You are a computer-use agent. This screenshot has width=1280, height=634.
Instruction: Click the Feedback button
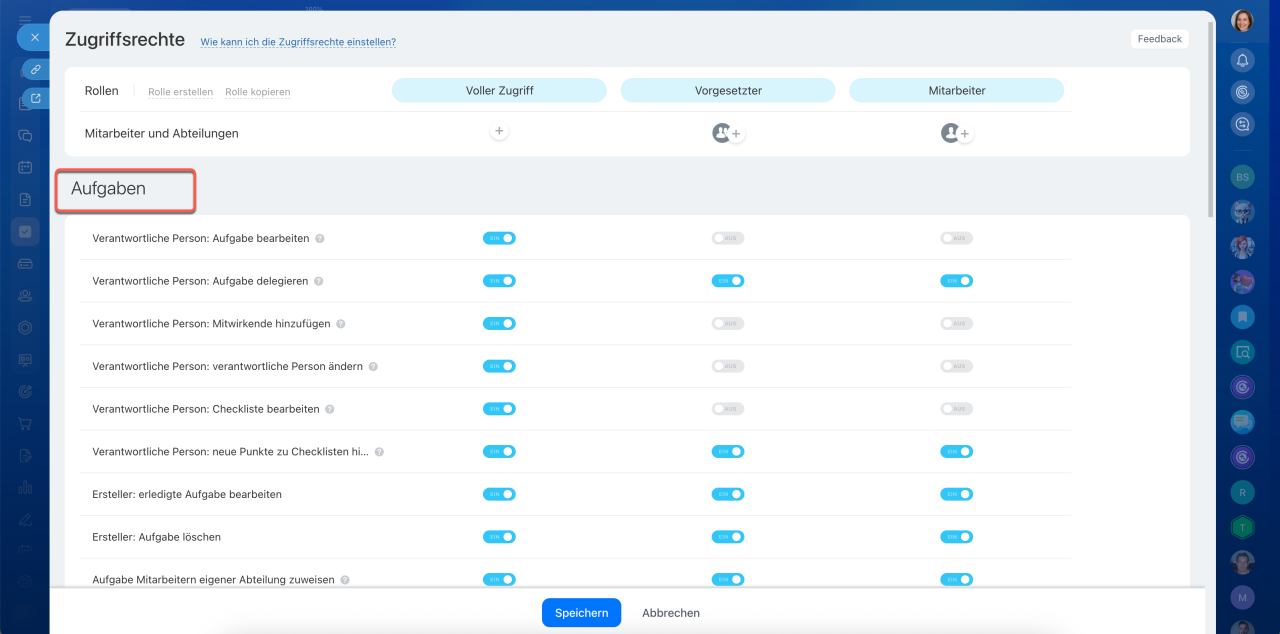pyautogui.click(x=1160, y=39)
